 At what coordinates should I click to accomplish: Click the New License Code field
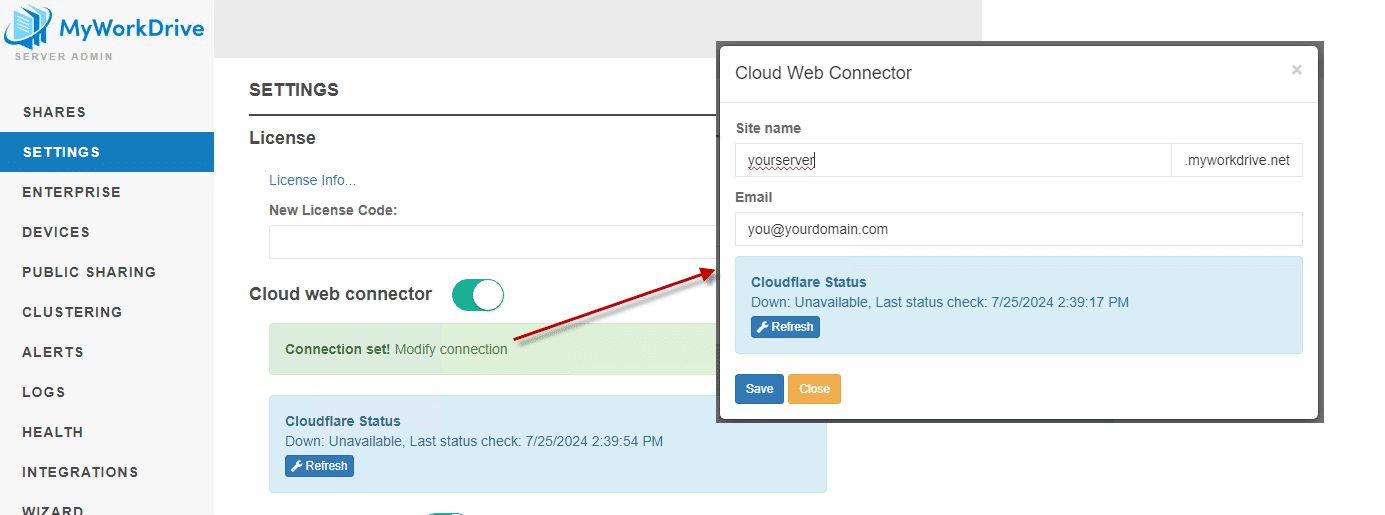coord(490,242)
